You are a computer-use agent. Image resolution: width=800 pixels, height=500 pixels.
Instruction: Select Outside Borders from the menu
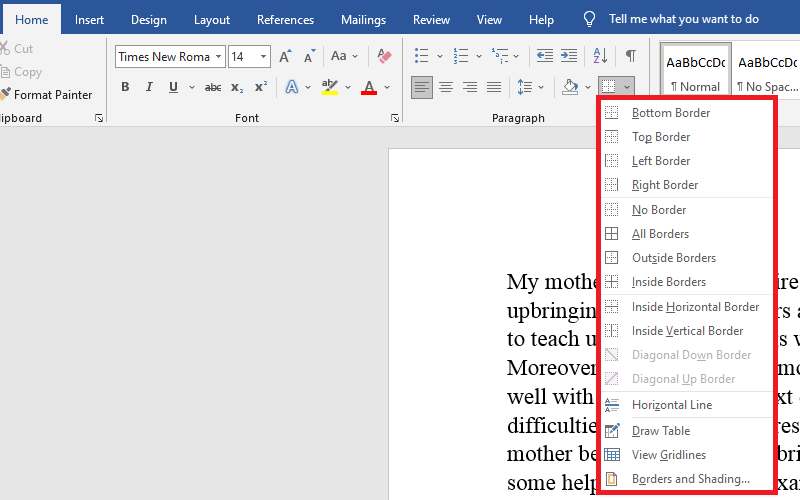pyautogui.click(x=673, y=258)
